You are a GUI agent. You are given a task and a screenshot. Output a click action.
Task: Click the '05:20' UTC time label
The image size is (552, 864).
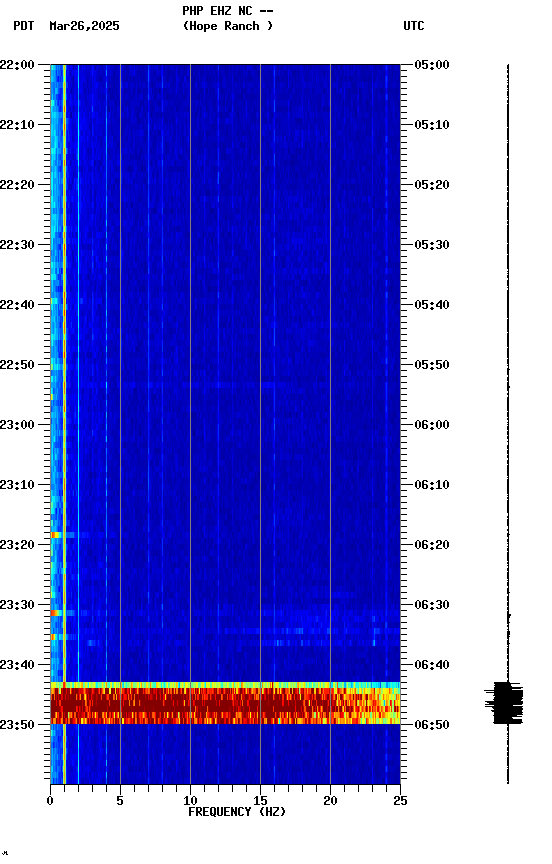click(x=432, y=185)
